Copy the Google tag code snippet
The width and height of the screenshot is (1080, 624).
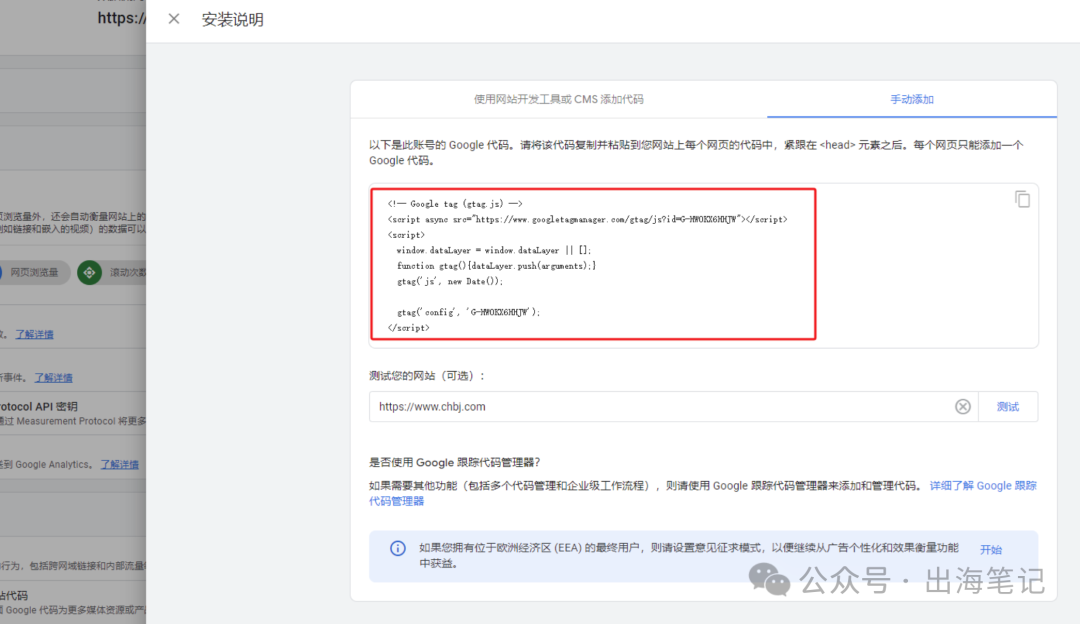[x=1022, y=199]
